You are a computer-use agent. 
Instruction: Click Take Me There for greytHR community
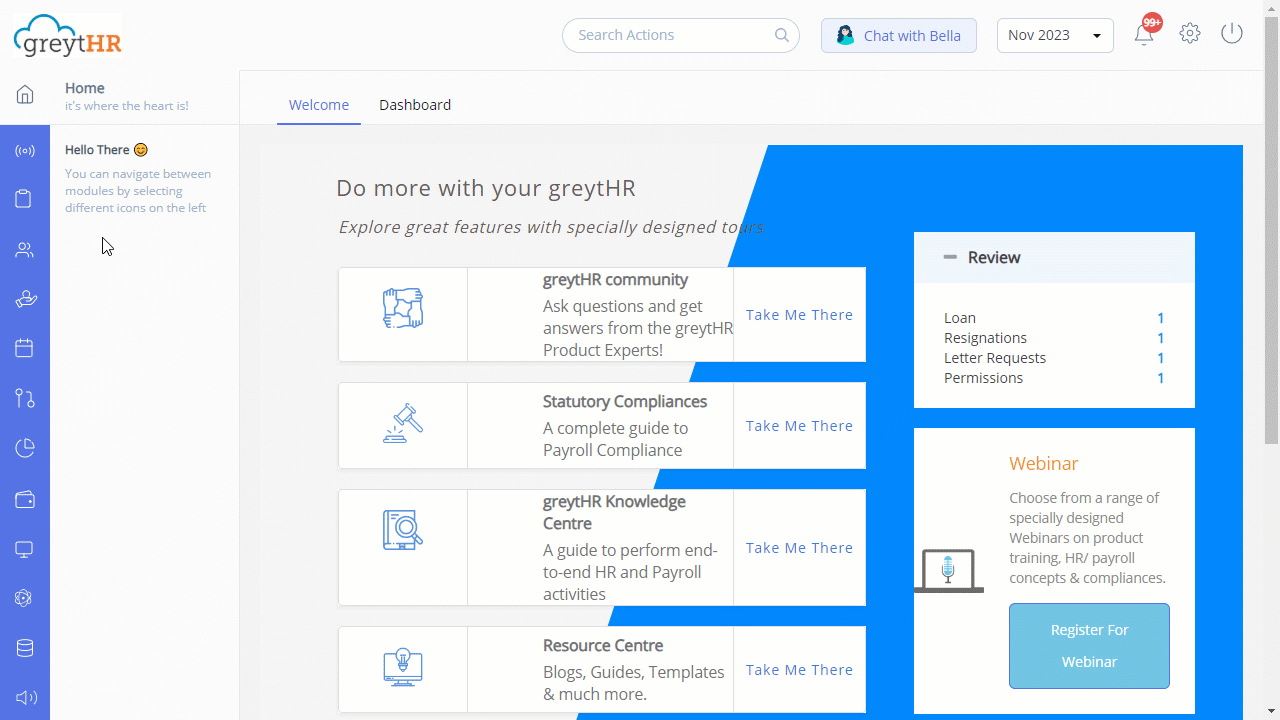(799, 315)
